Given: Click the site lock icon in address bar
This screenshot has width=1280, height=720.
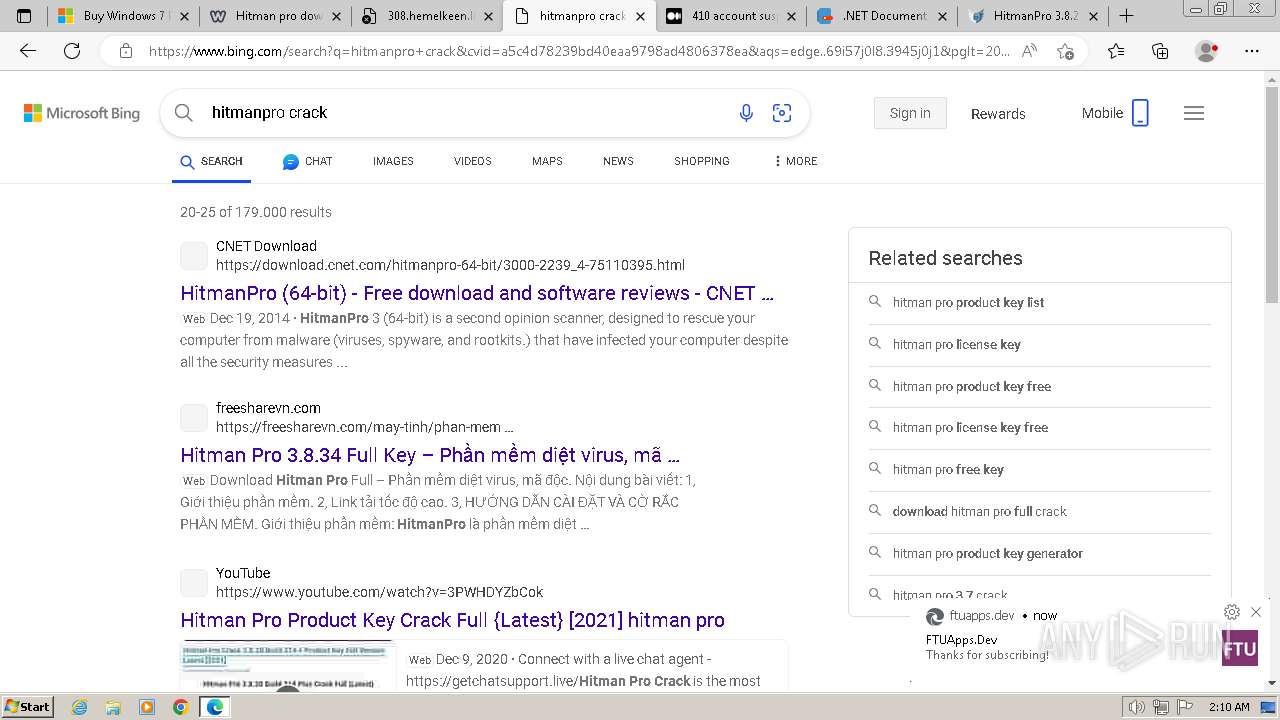Looking at the screenshot, I should [125, 51].
